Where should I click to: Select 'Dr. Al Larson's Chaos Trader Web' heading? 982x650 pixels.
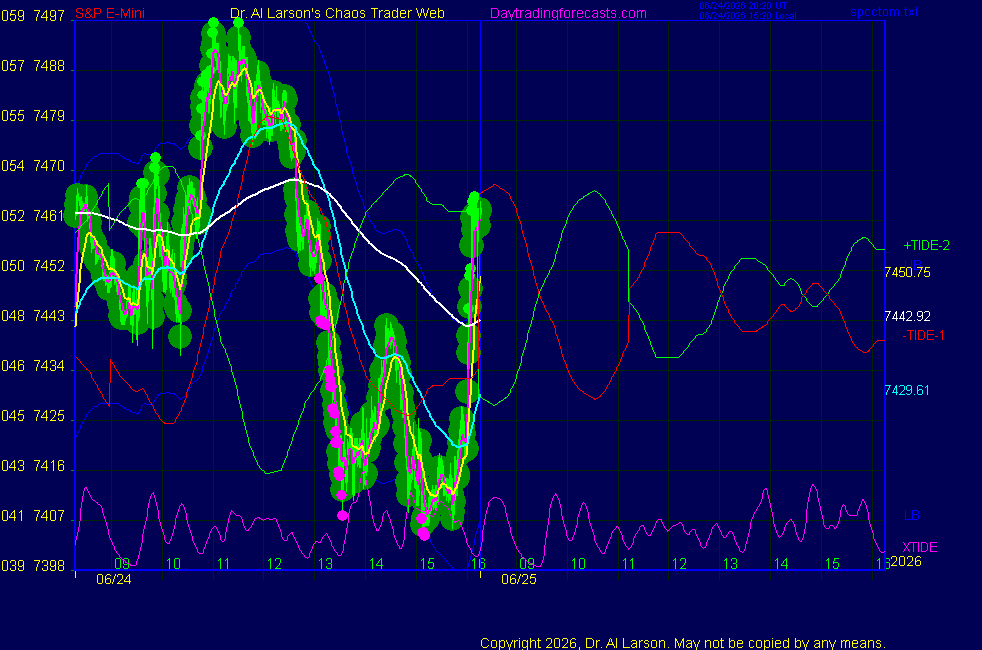[x=337, y=13]
